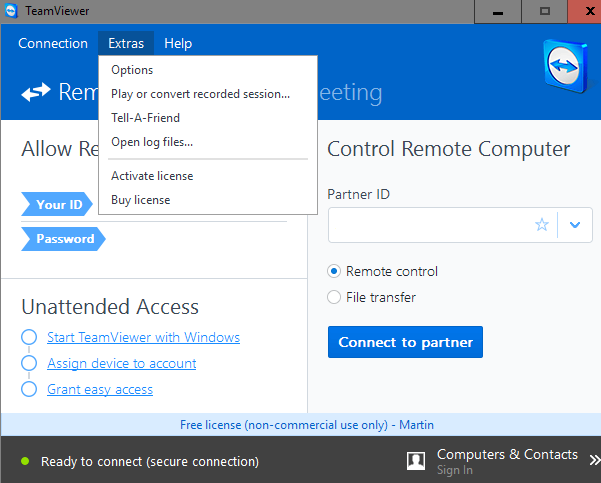Click the Start TeamViewer with Windows circle
This screenshot has height=483, width=601.
(29, 337)
